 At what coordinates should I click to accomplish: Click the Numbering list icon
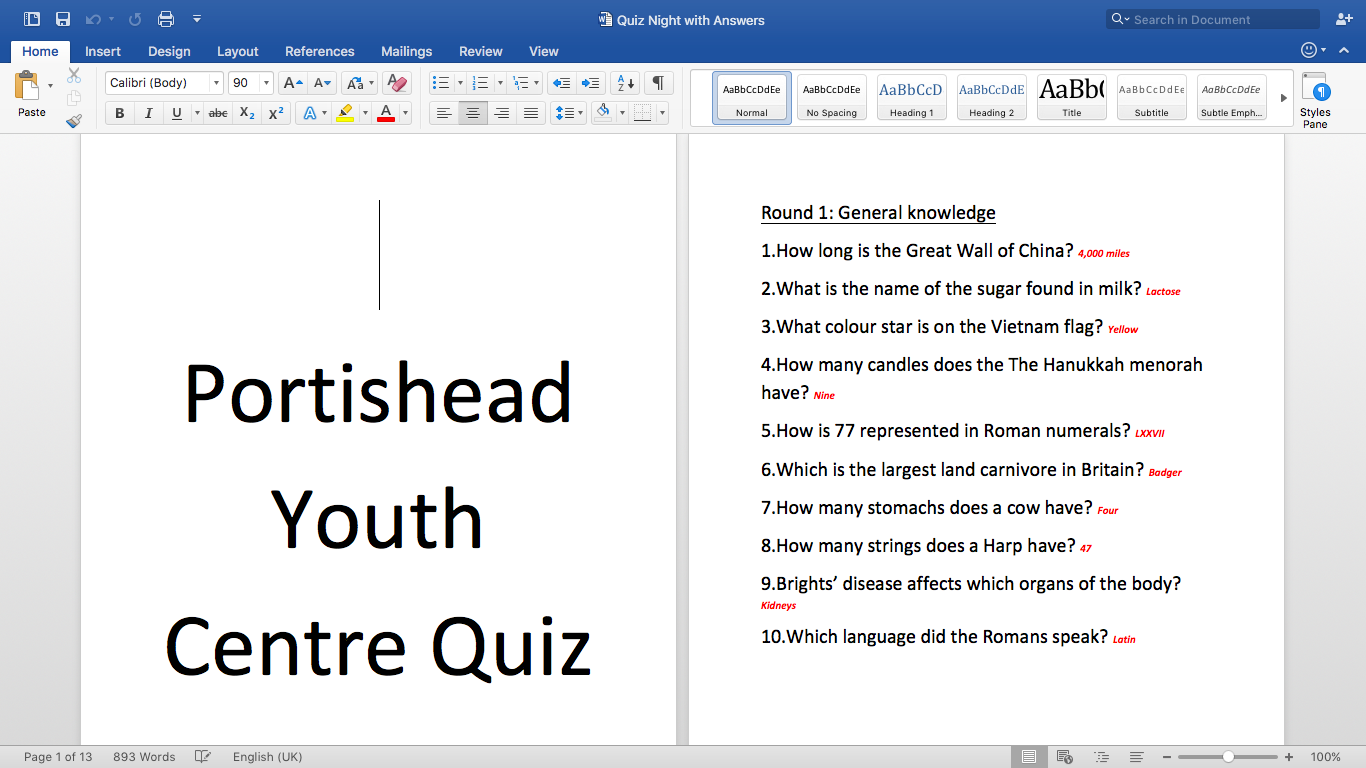(481, 83)
